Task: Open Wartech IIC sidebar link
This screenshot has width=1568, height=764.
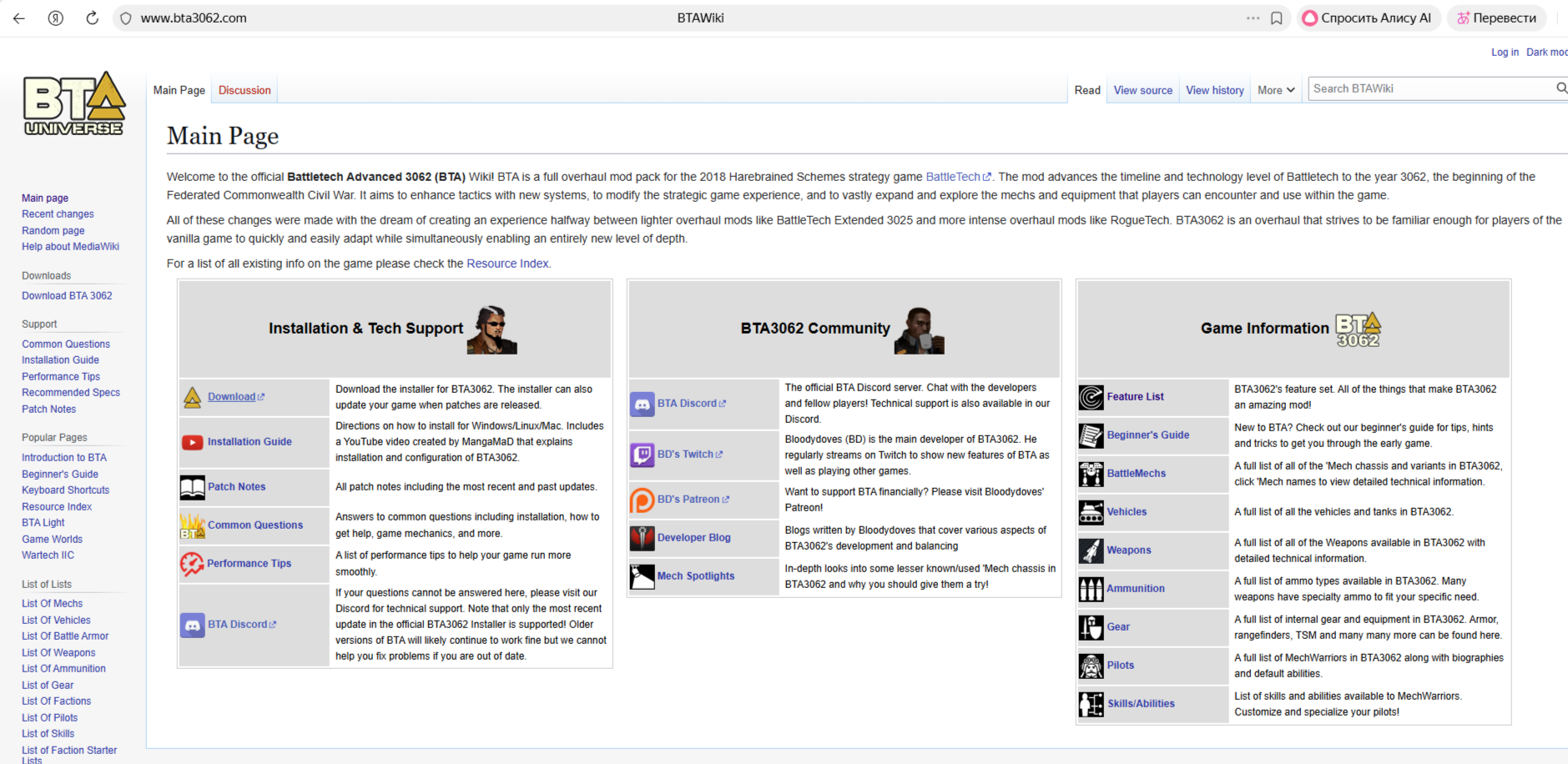Action: pos(48,555)
